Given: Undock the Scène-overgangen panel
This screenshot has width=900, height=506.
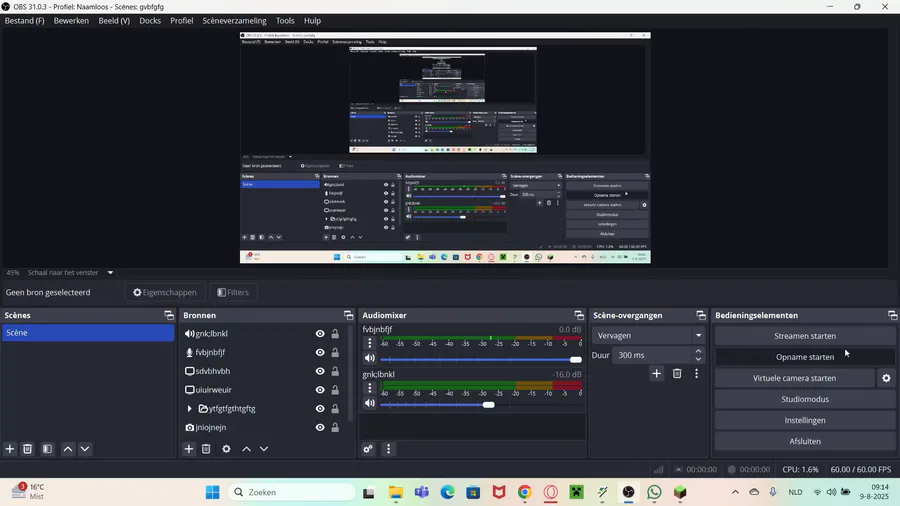Looking at the screenshot, I should pyautogui.click(x=701, y=315).
